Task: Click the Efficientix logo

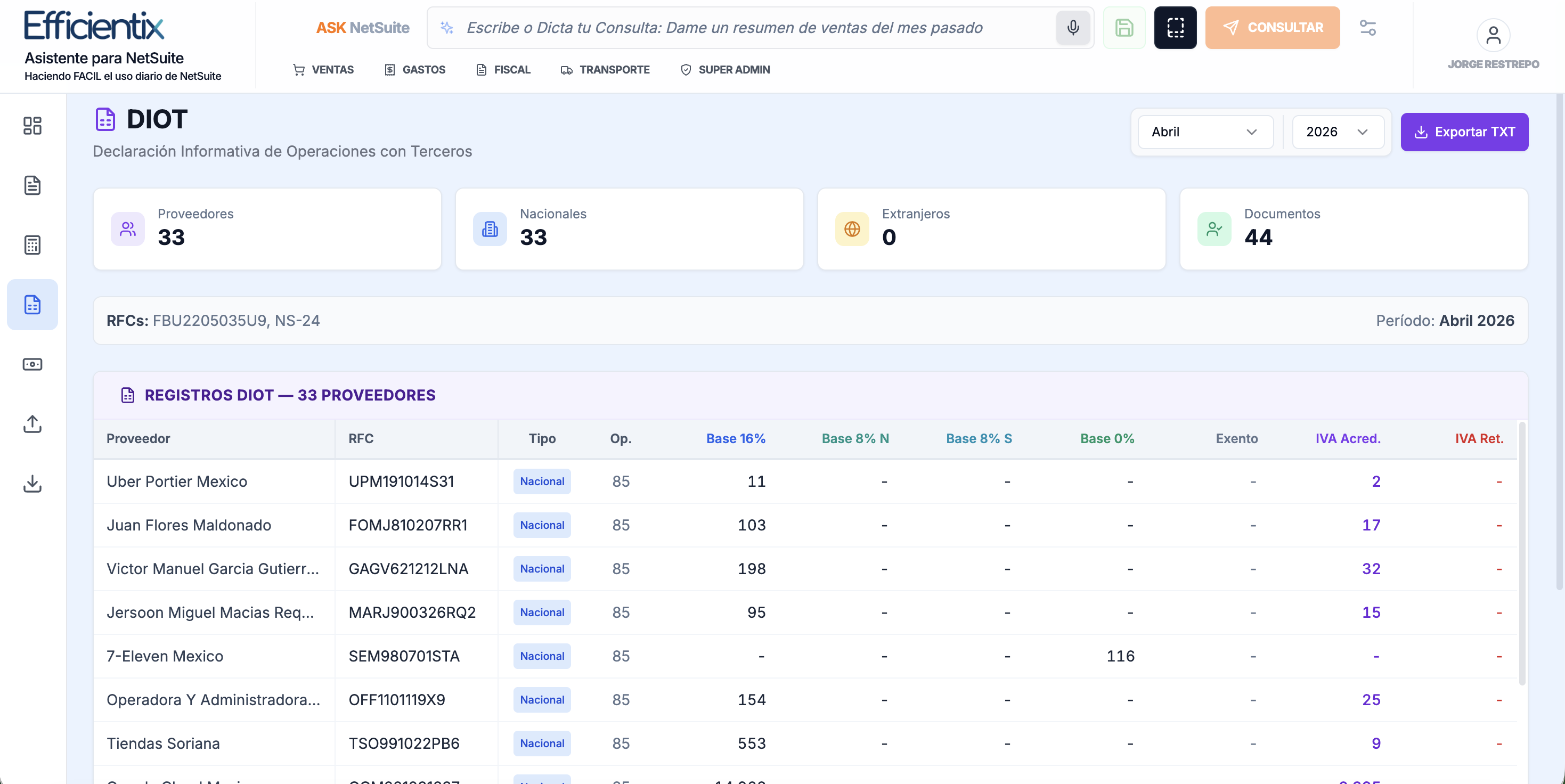Action: coord(94,26)
